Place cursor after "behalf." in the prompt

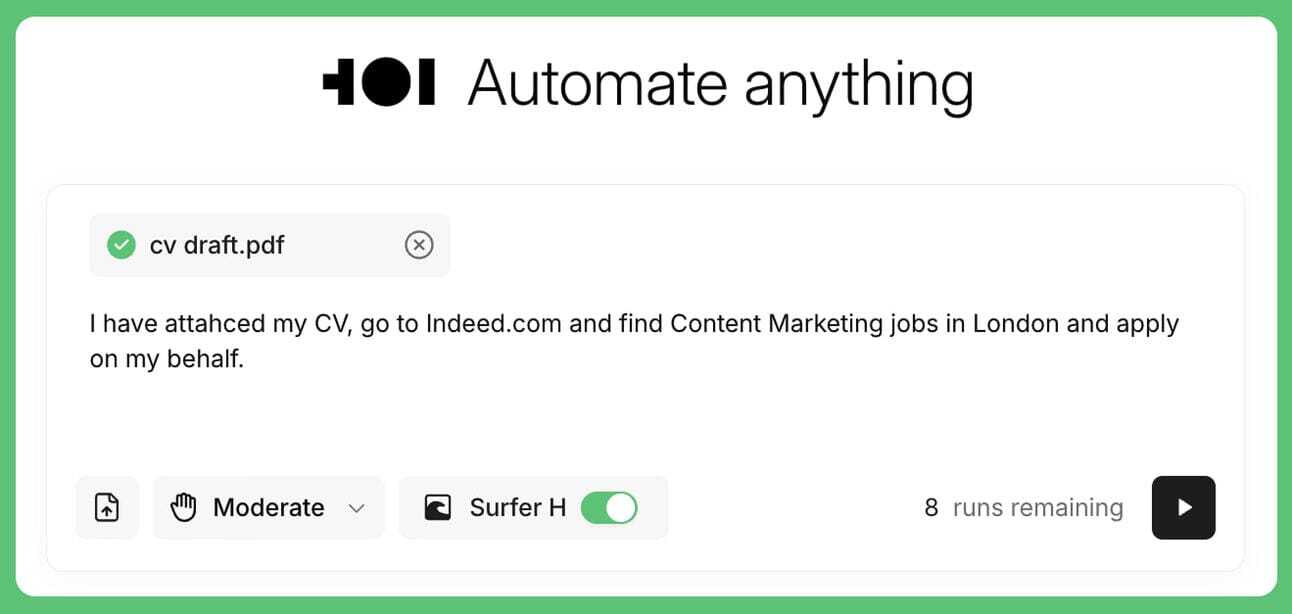click(x=246, y=360)
